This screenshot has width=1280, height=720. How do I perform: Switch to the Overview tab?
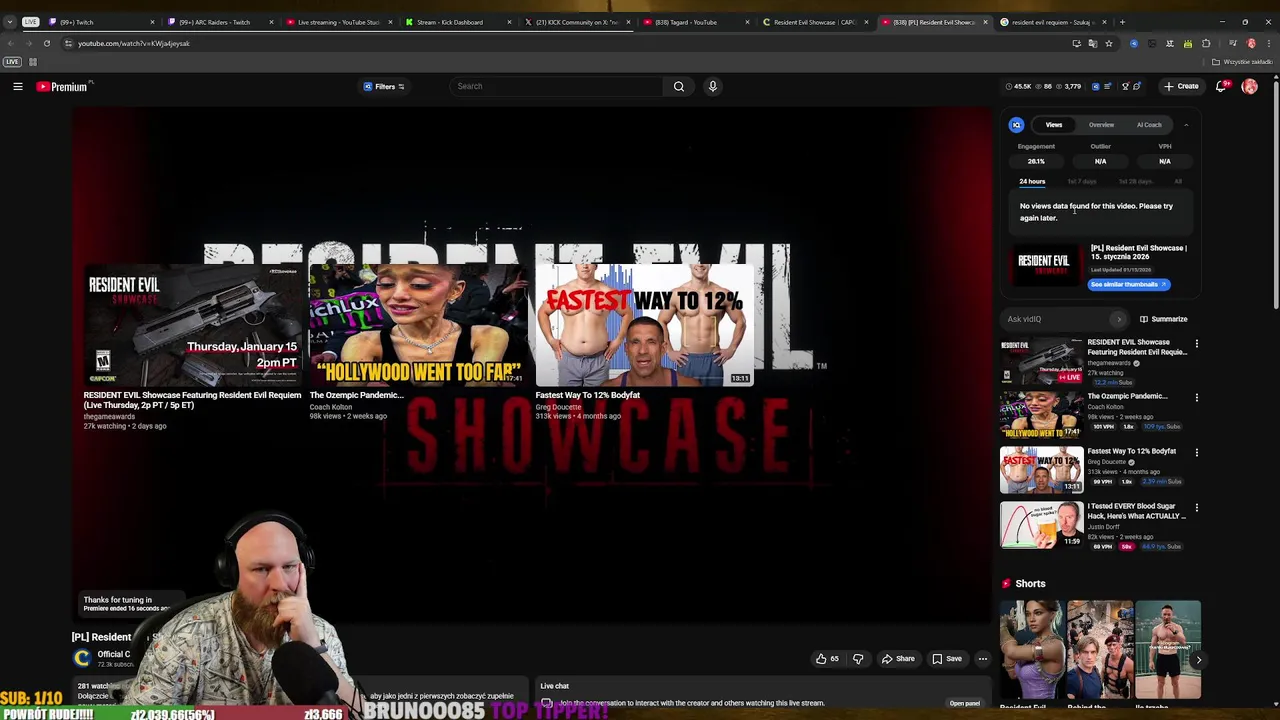point(1101,125)
